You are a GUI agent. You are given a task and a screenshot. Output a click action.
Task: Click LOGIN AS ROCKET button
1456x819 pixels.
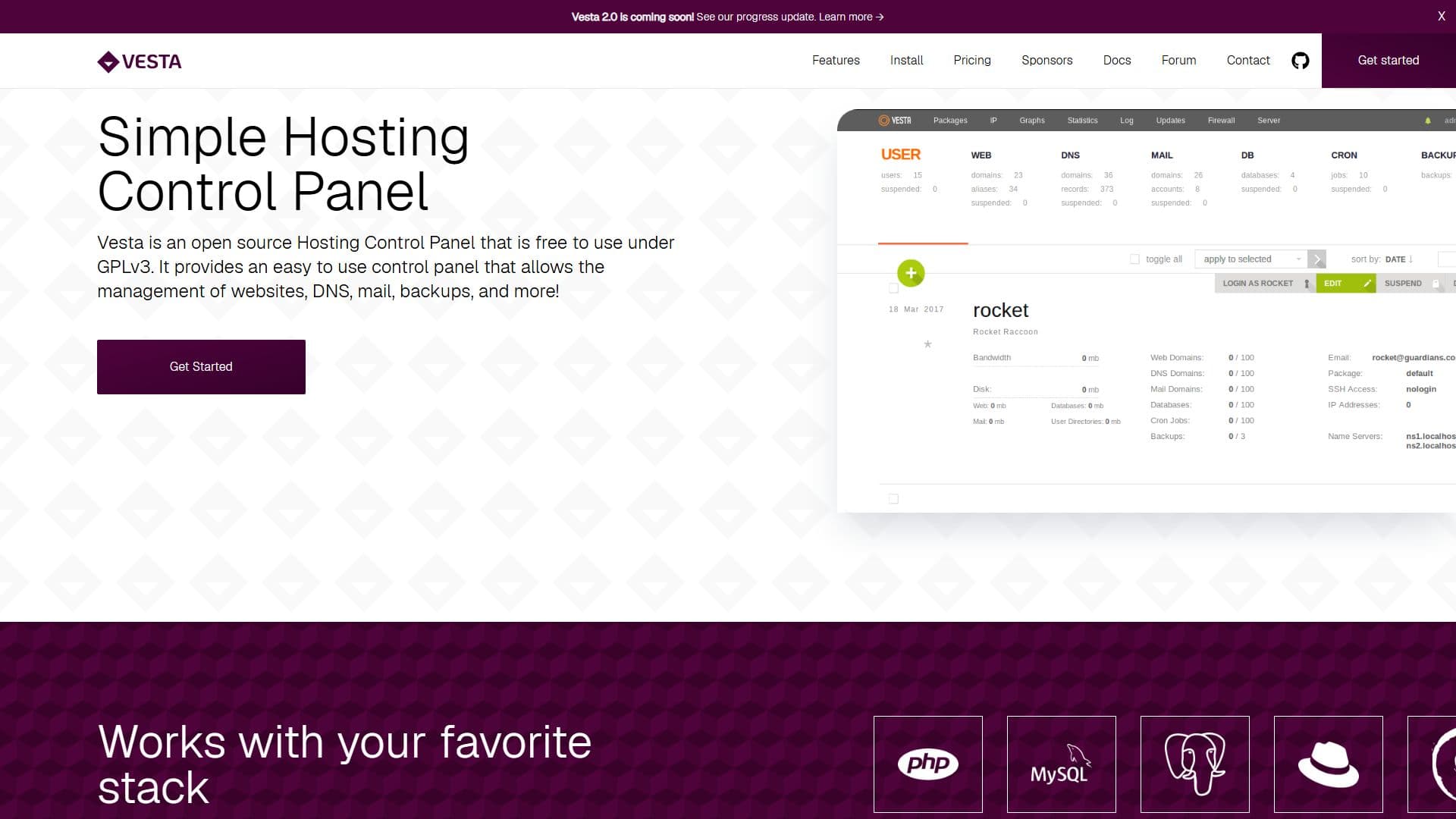click(x=1265, y=284)
